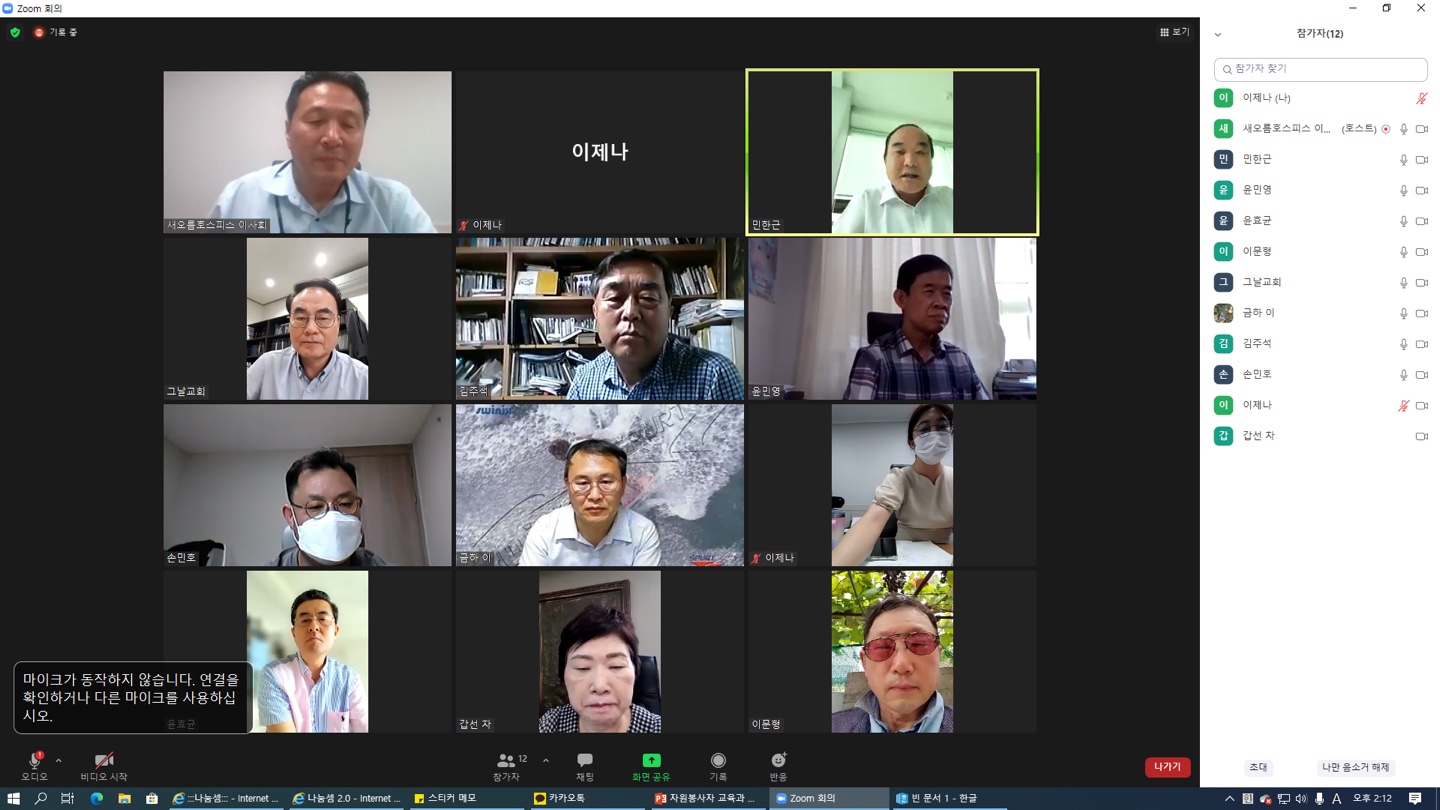This screenshot has width=1440, height=810.
Task: Click the 기록 중 recording indicator
Action: [55, 33]
